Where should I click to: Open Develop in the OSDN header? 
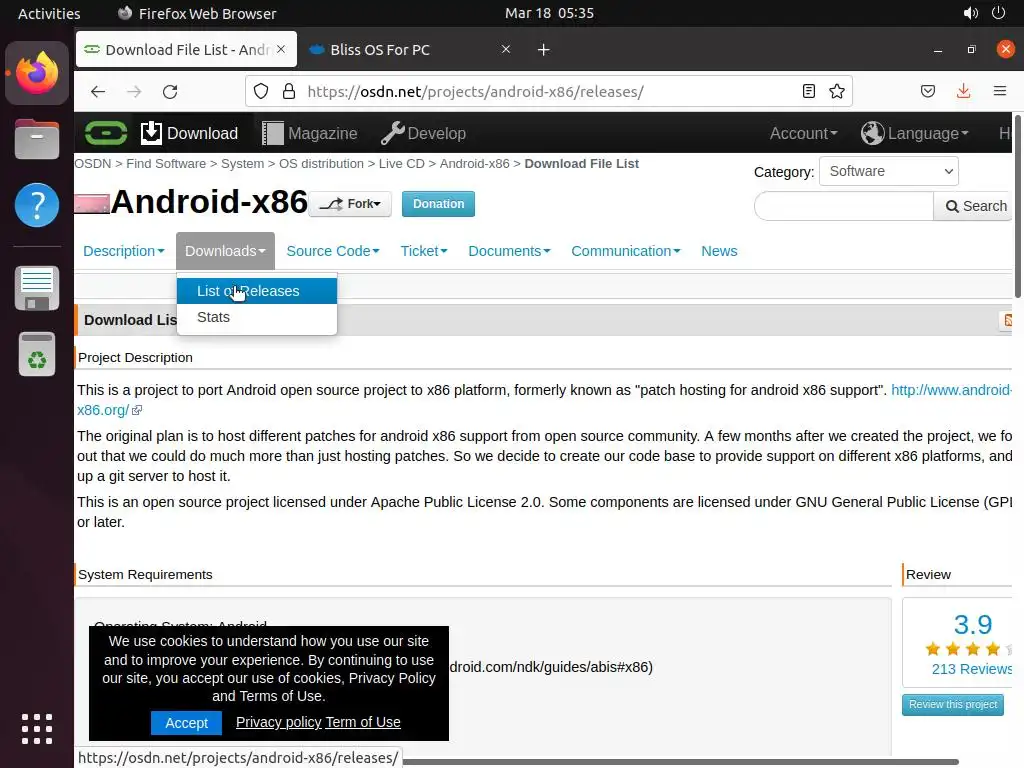[x=423, y=133]
